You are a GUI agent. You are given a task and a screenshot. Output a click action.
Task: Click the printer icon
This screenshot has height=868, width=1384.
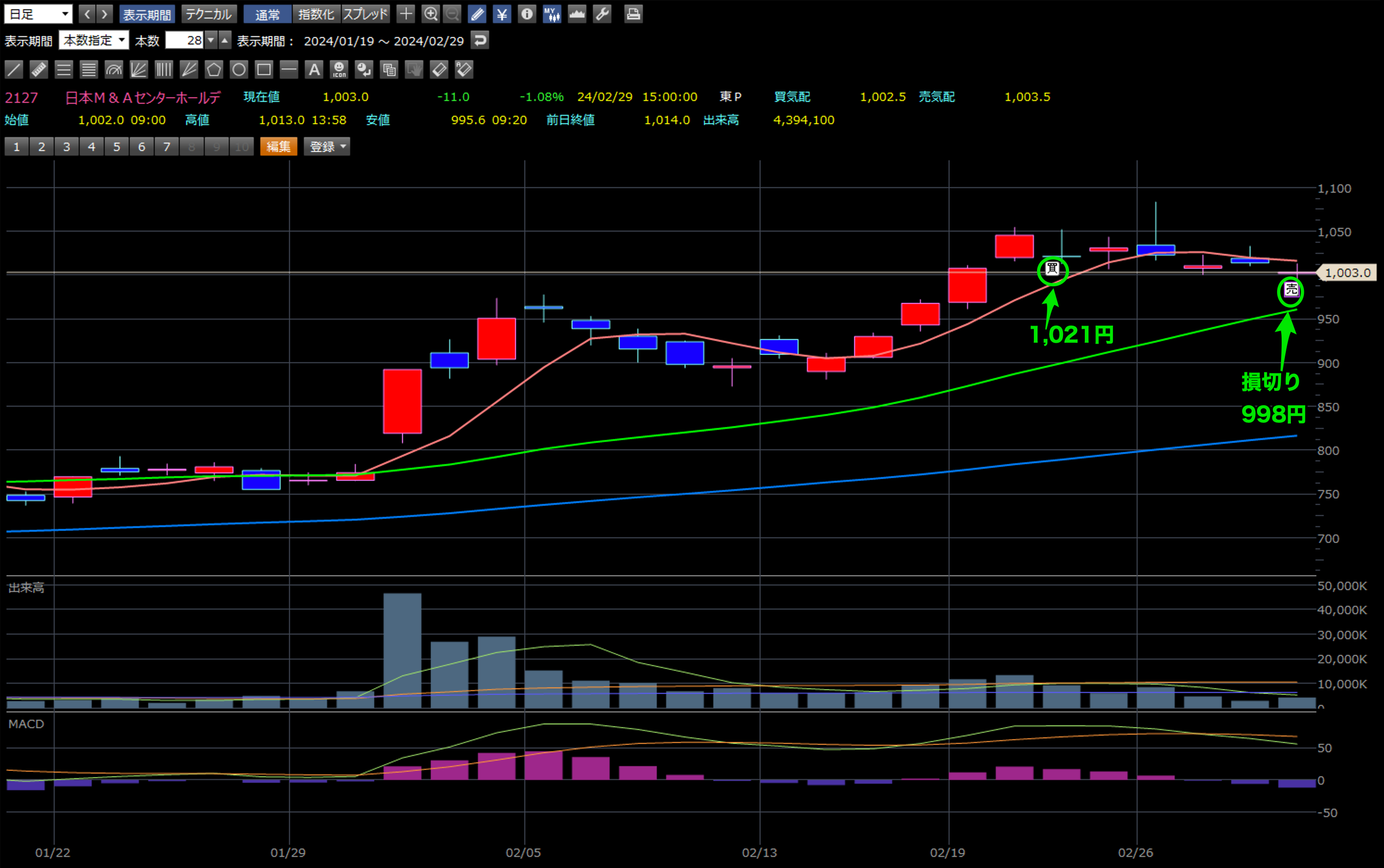[633, 14]
